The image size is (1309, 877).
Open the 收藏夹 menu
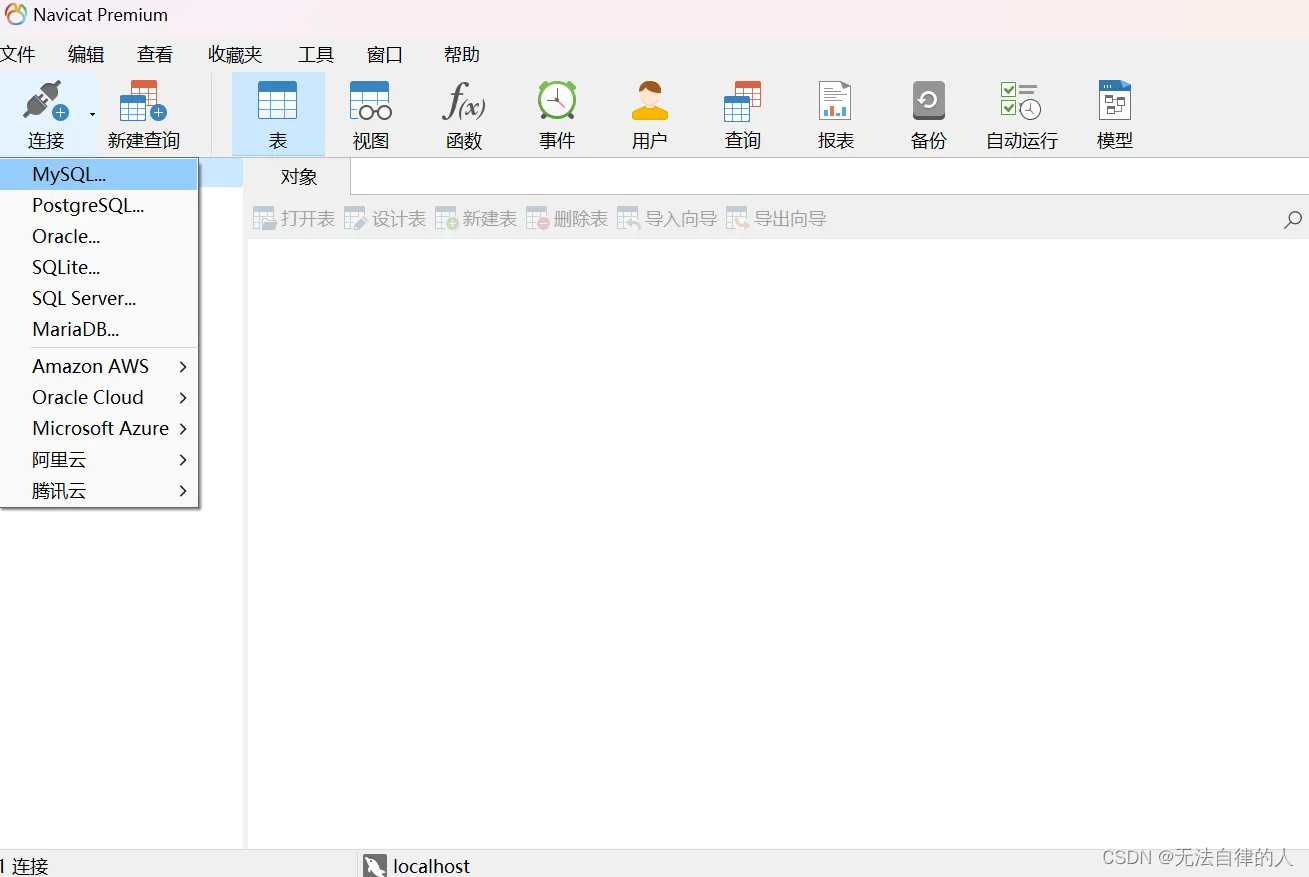coord(235,55)
